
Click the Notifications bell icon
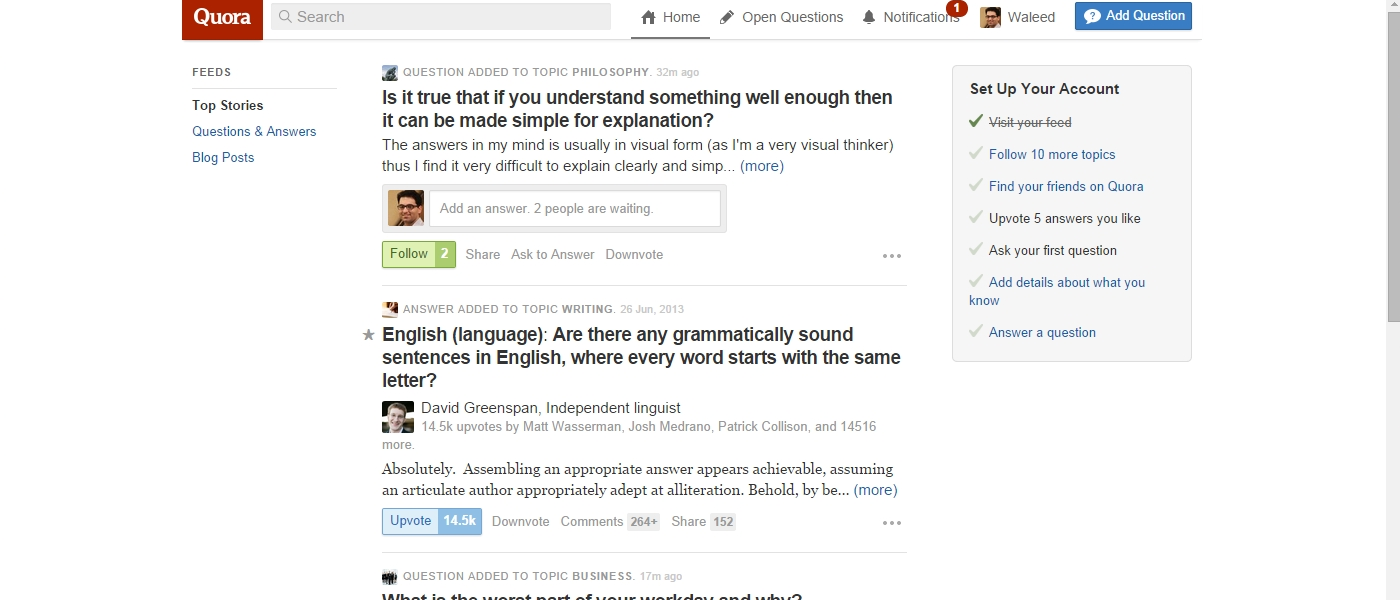869,17
